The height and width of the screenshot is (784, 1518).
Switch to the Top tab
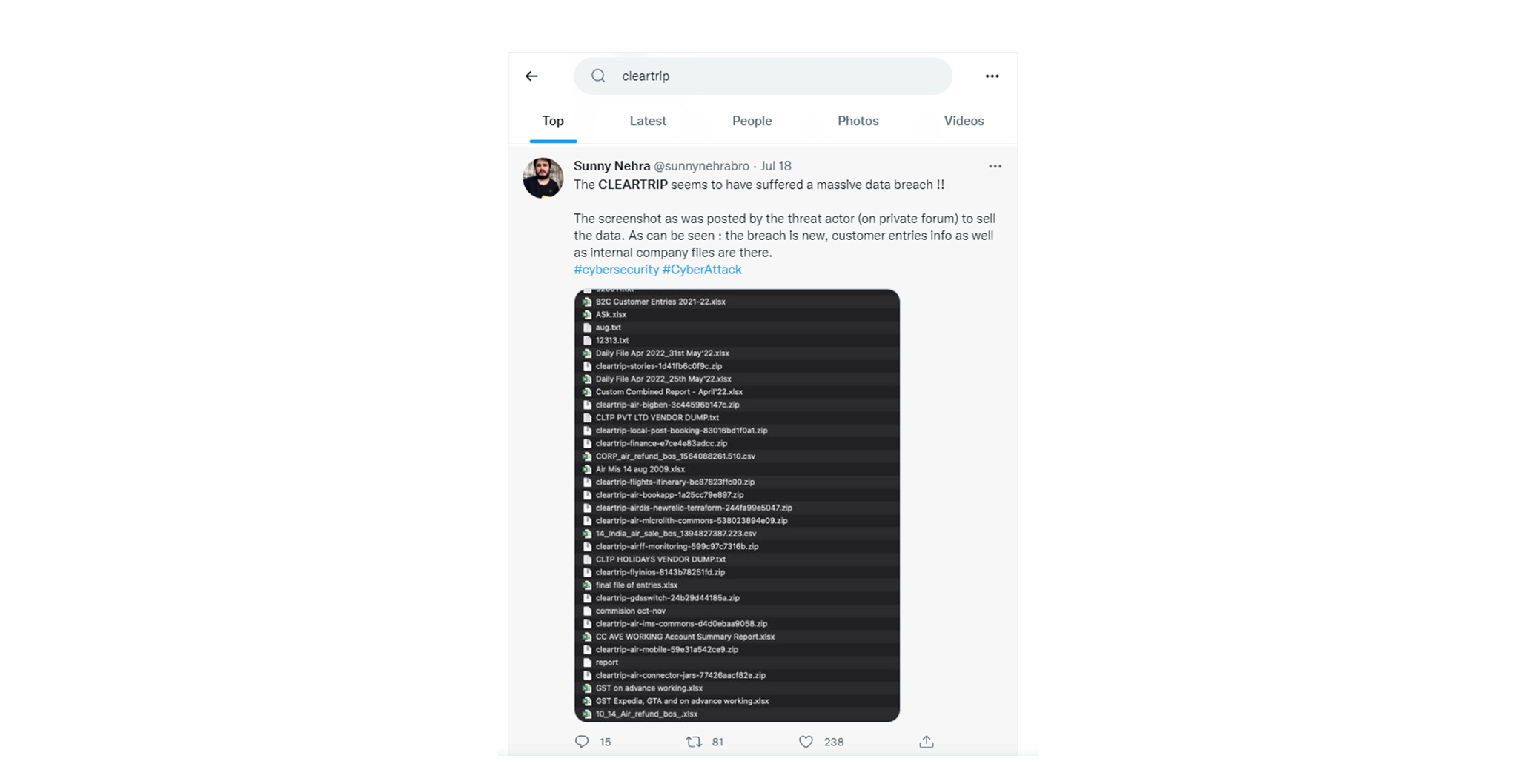[x=553, y=121]
